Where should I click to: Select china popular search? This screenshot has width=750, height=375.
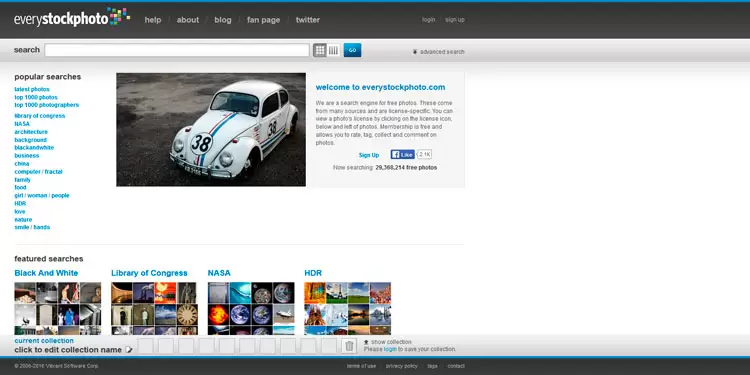(x=22, y=164)
